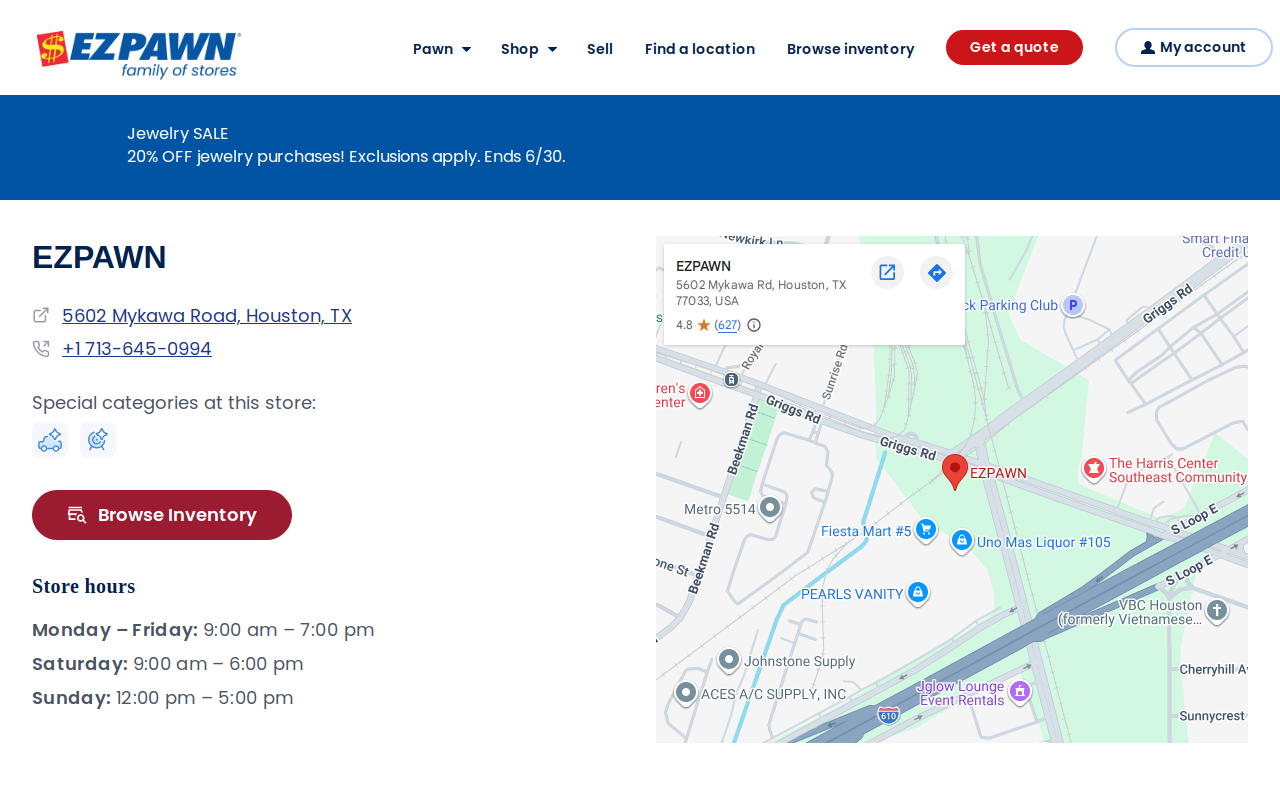Click the Get a quote button
Image resolution: width=1280 pixels, height=800 pixels.
click(1014, 48)
